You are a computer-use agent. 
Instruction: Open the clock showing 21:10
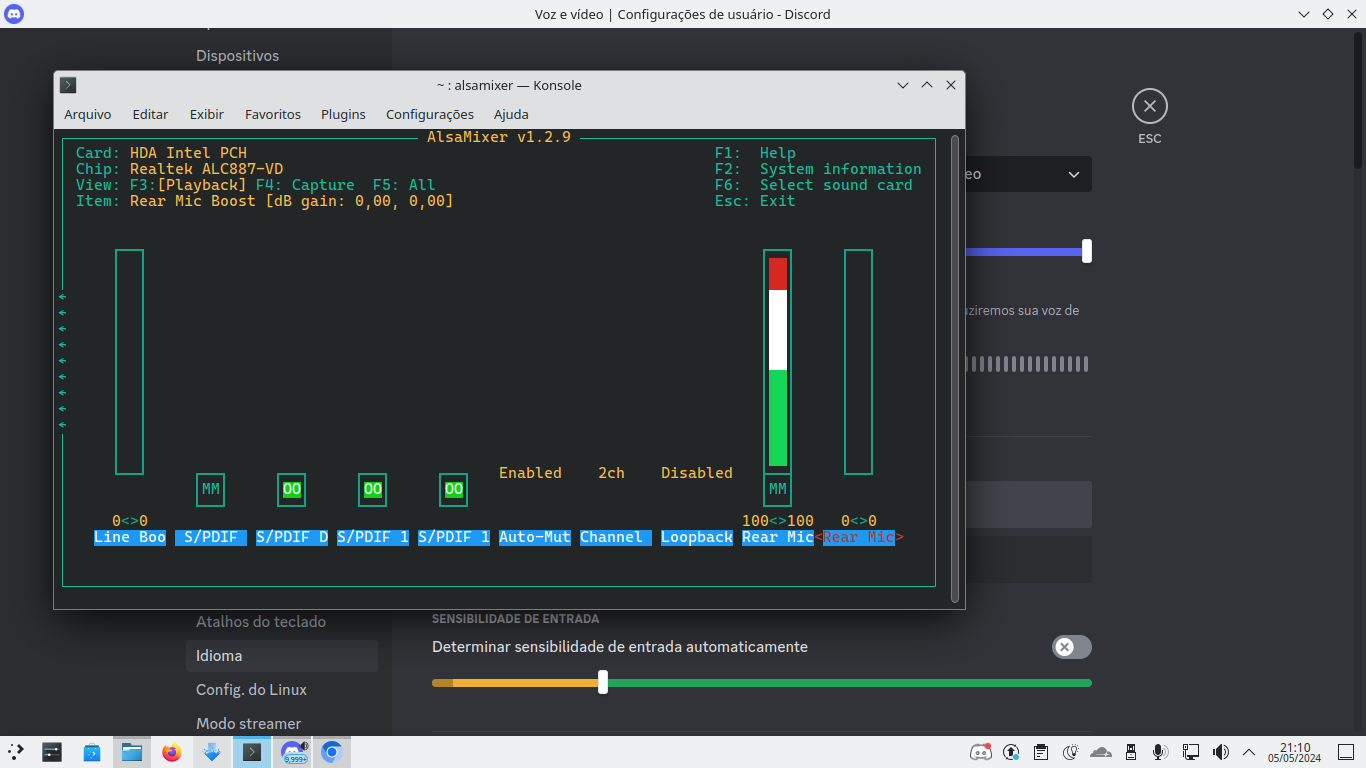coord(1295,752)
